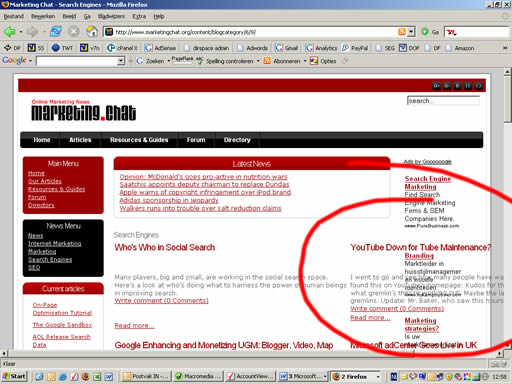This screenshot has width=512, height=384.
Task: Open the Amazon bookmark
Action: [460, 48]
